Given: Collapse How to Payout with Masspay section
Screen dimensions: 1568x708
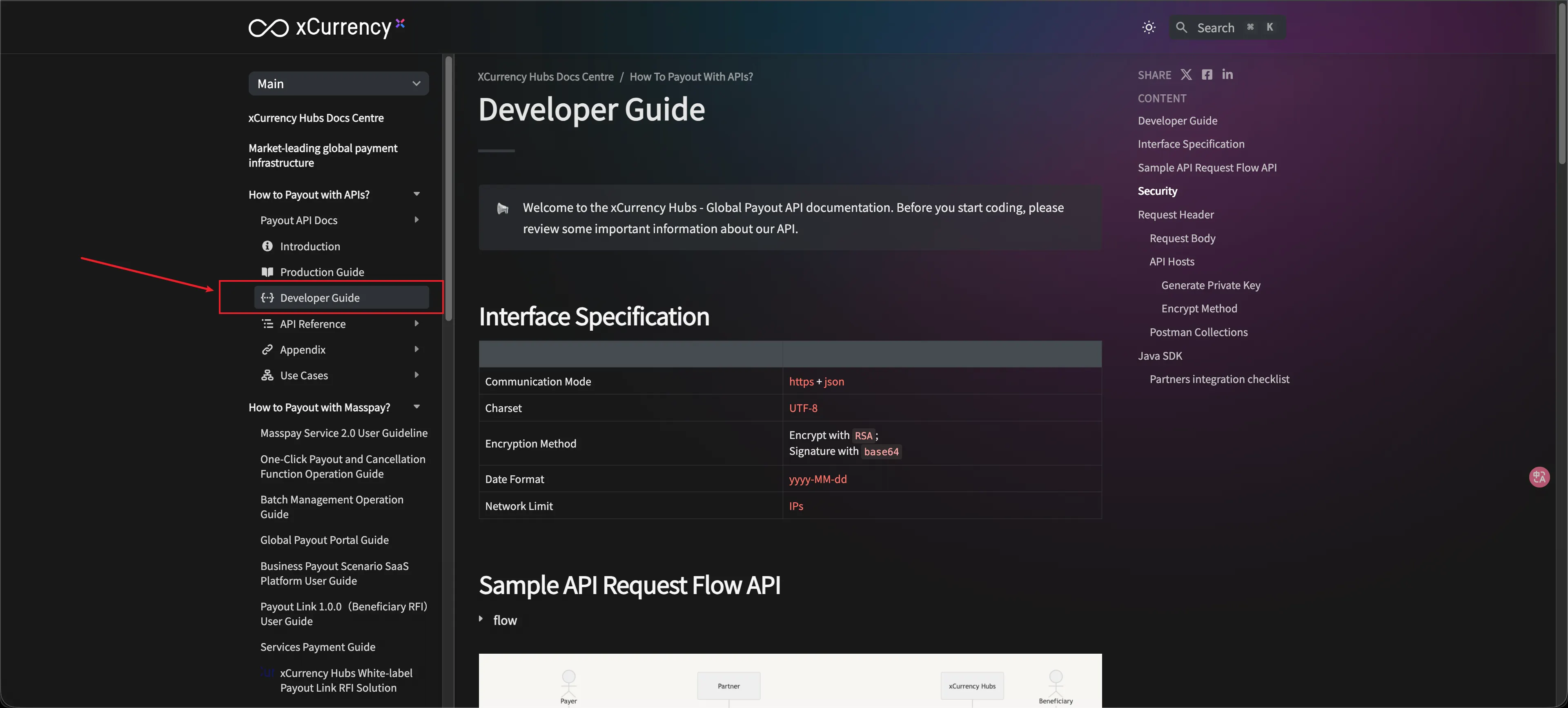Looking at the screenshot, I should pyautogui.click(x=416, y=407).
